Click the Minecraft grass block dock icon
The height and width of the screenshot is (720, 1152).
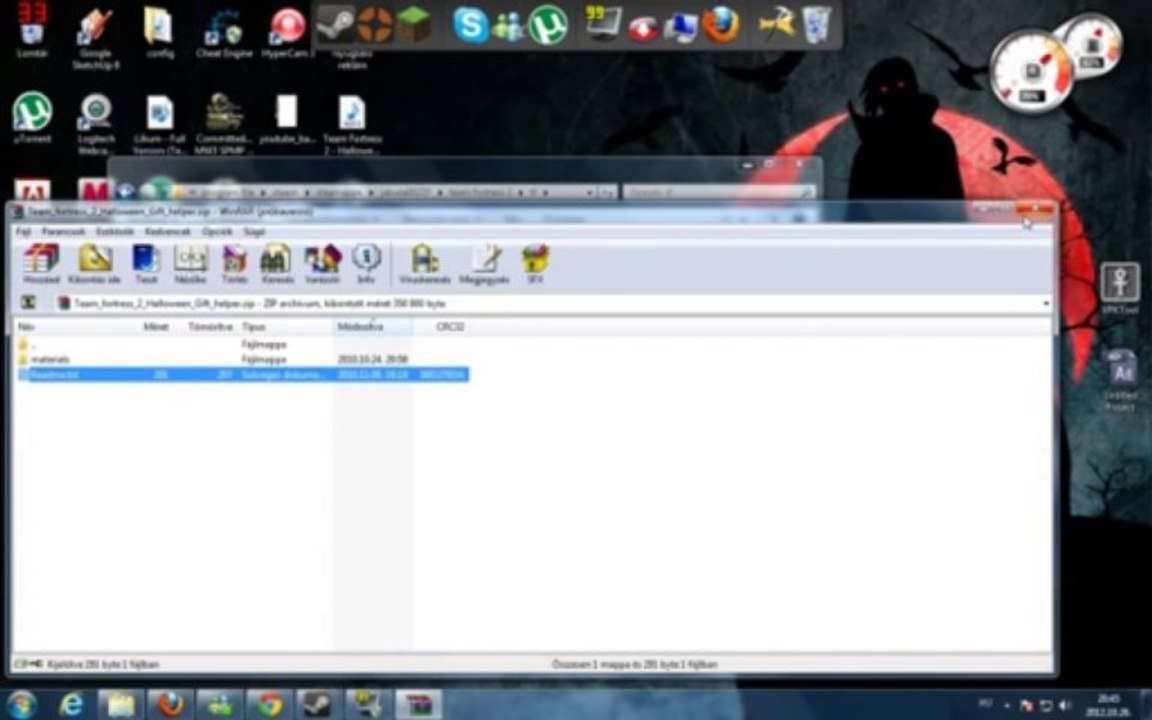pyautogui.click(x=414, y=24)
